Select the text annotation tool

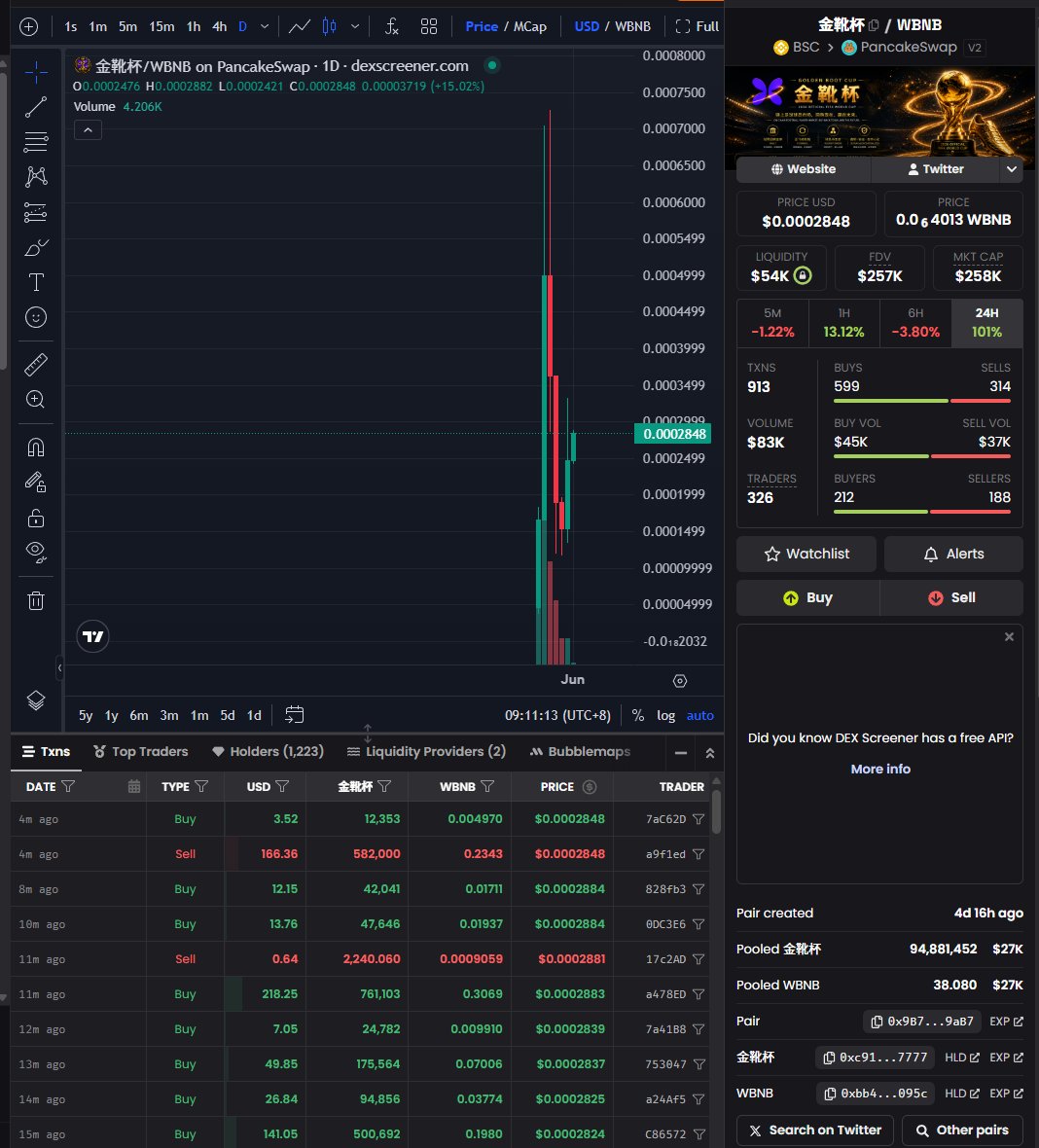[35, 282]
